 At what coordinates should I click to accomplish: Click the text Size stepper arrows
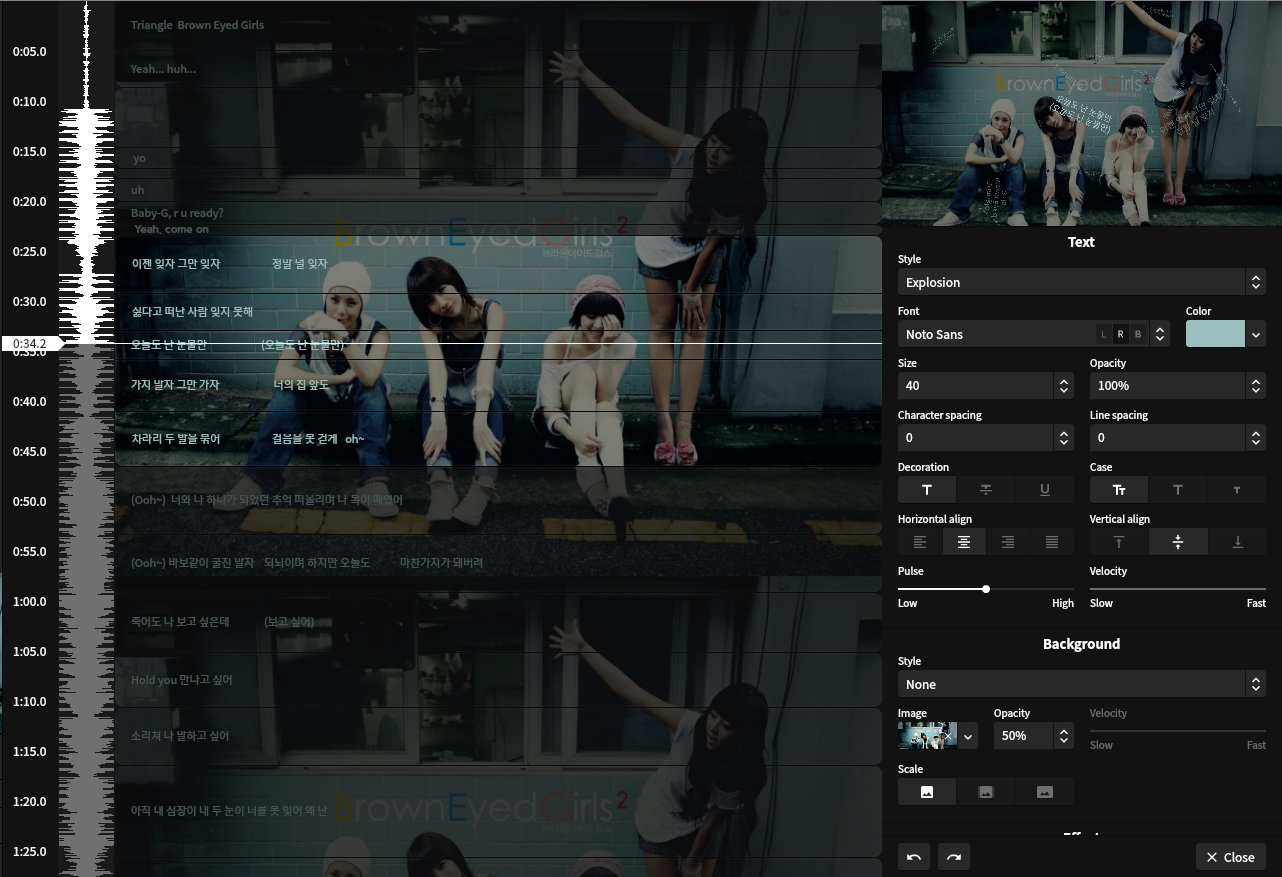click(1063, 386)
